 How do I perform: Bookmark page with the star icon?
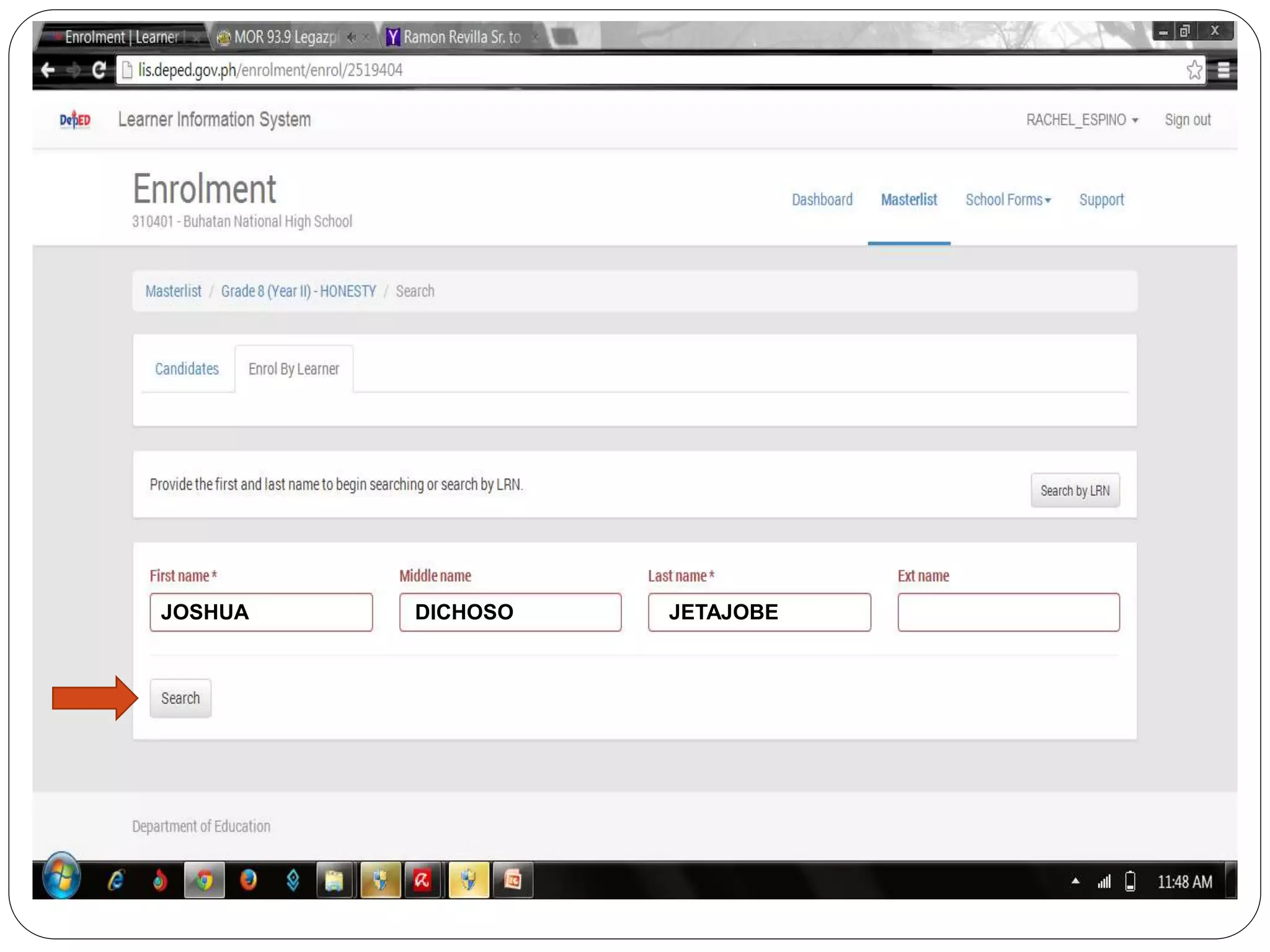tap(1194, 70)
